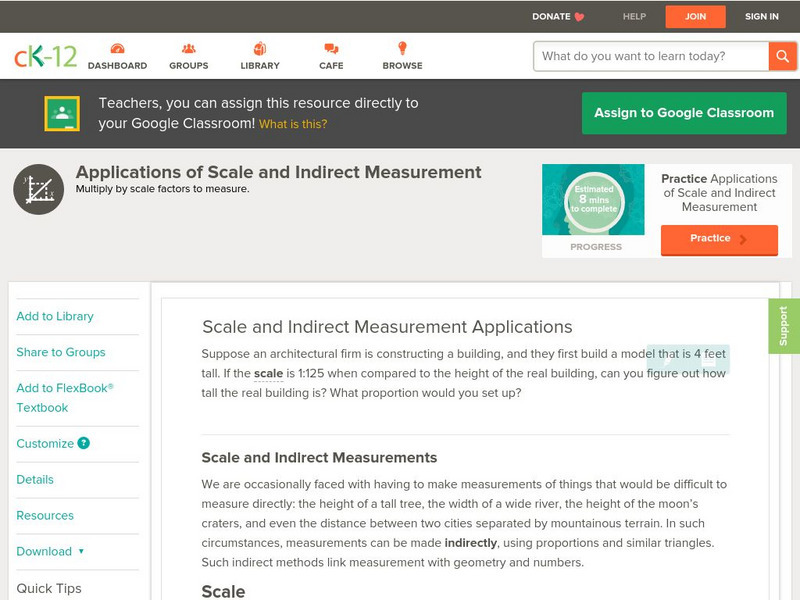Click the Customize help question mark icon

84,443
